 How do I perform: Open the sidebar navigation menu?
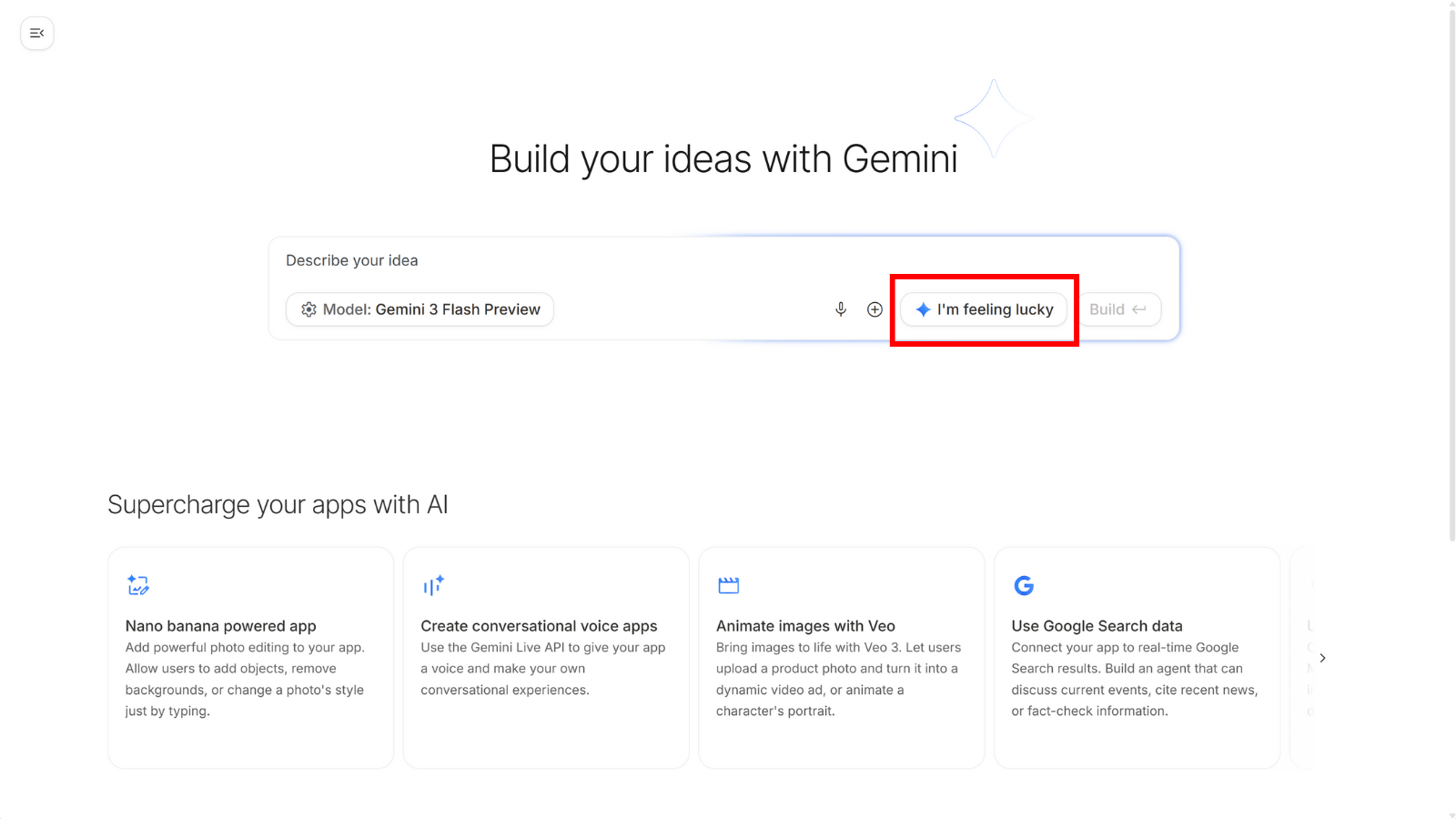(x=36, y=33)
